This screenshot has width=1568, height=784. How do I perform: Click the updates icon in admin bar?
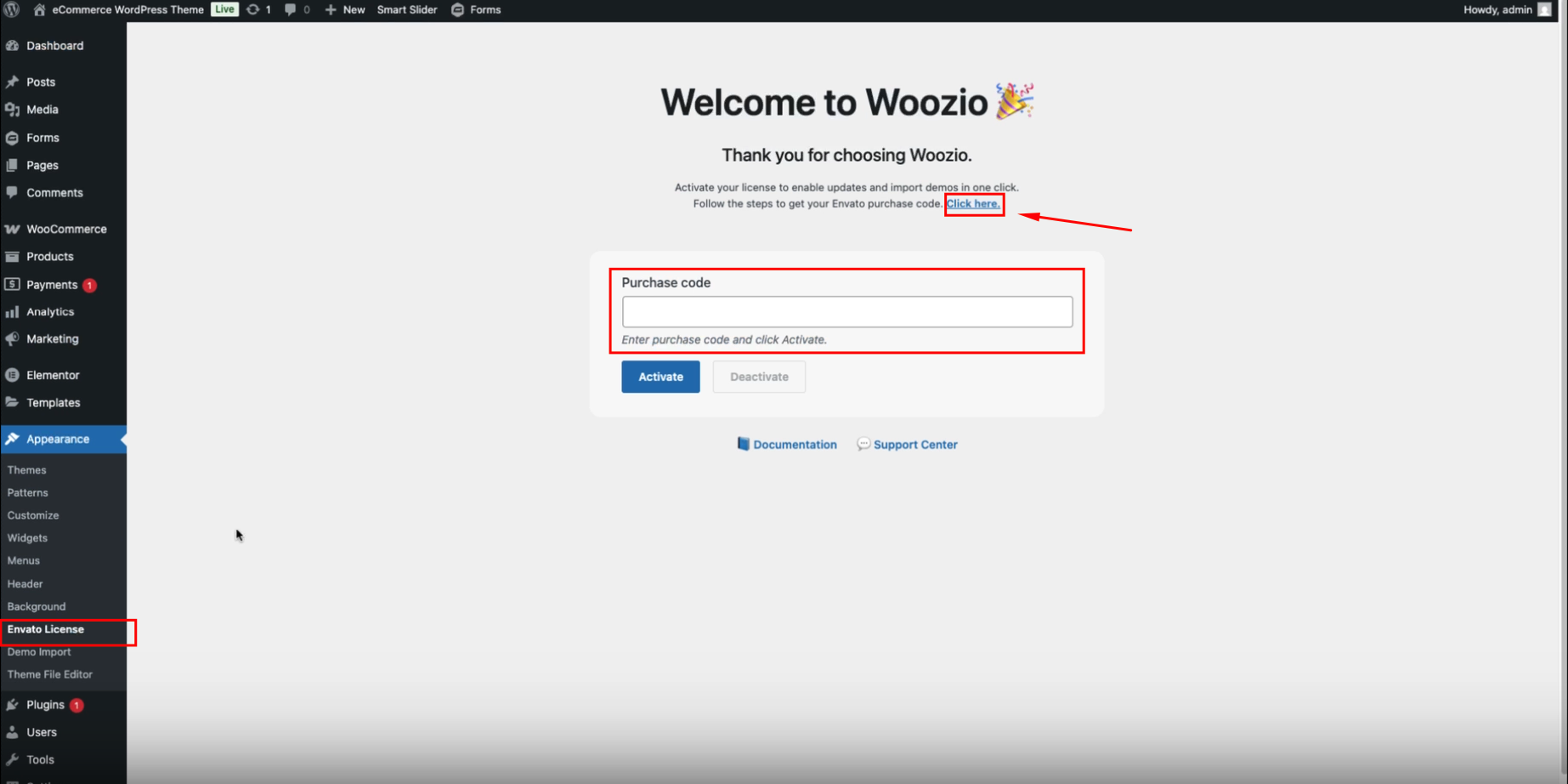tap(253, 9)
